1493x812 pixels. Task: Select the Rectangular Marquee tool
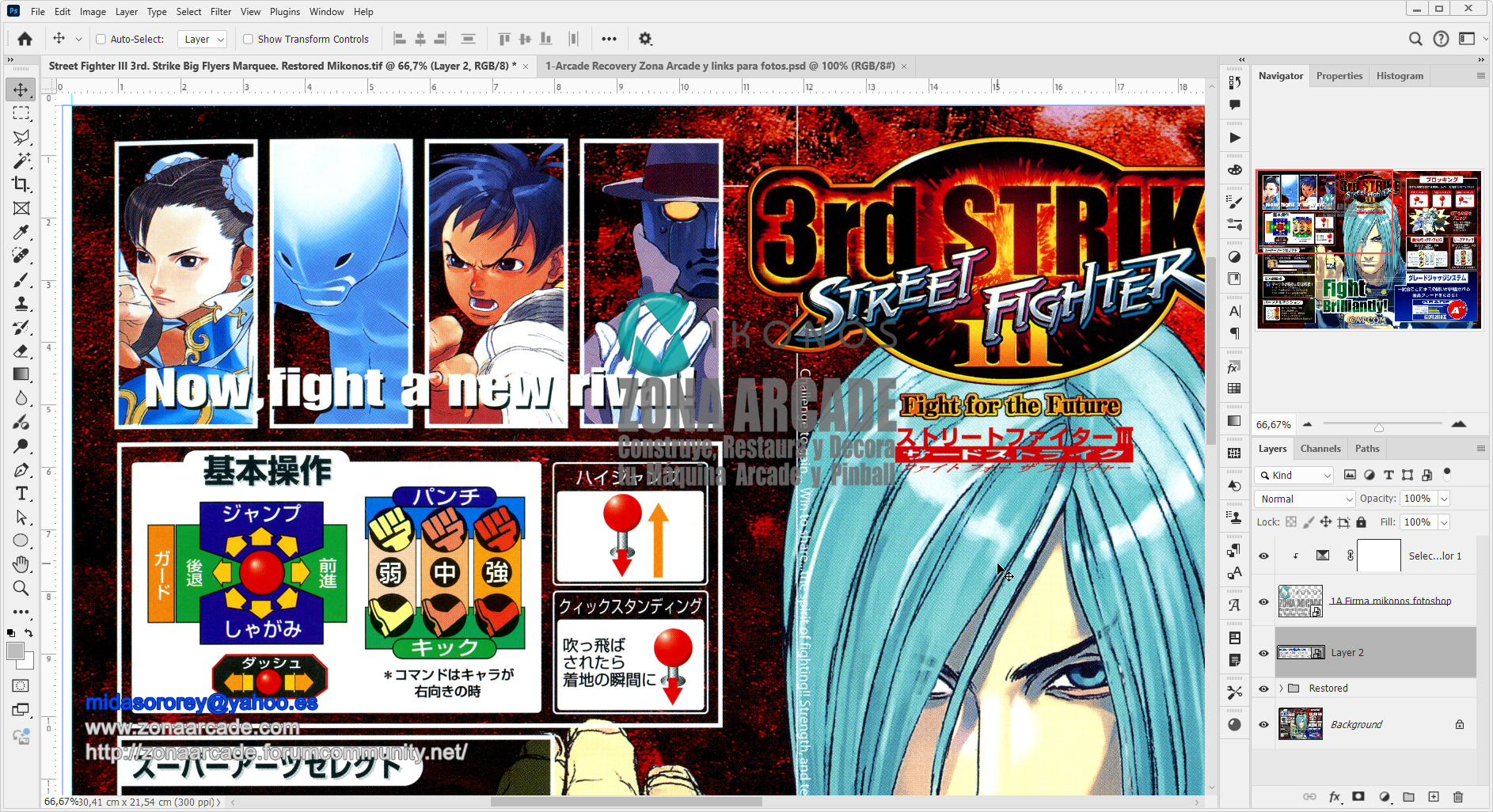click(x=21, y=113)
